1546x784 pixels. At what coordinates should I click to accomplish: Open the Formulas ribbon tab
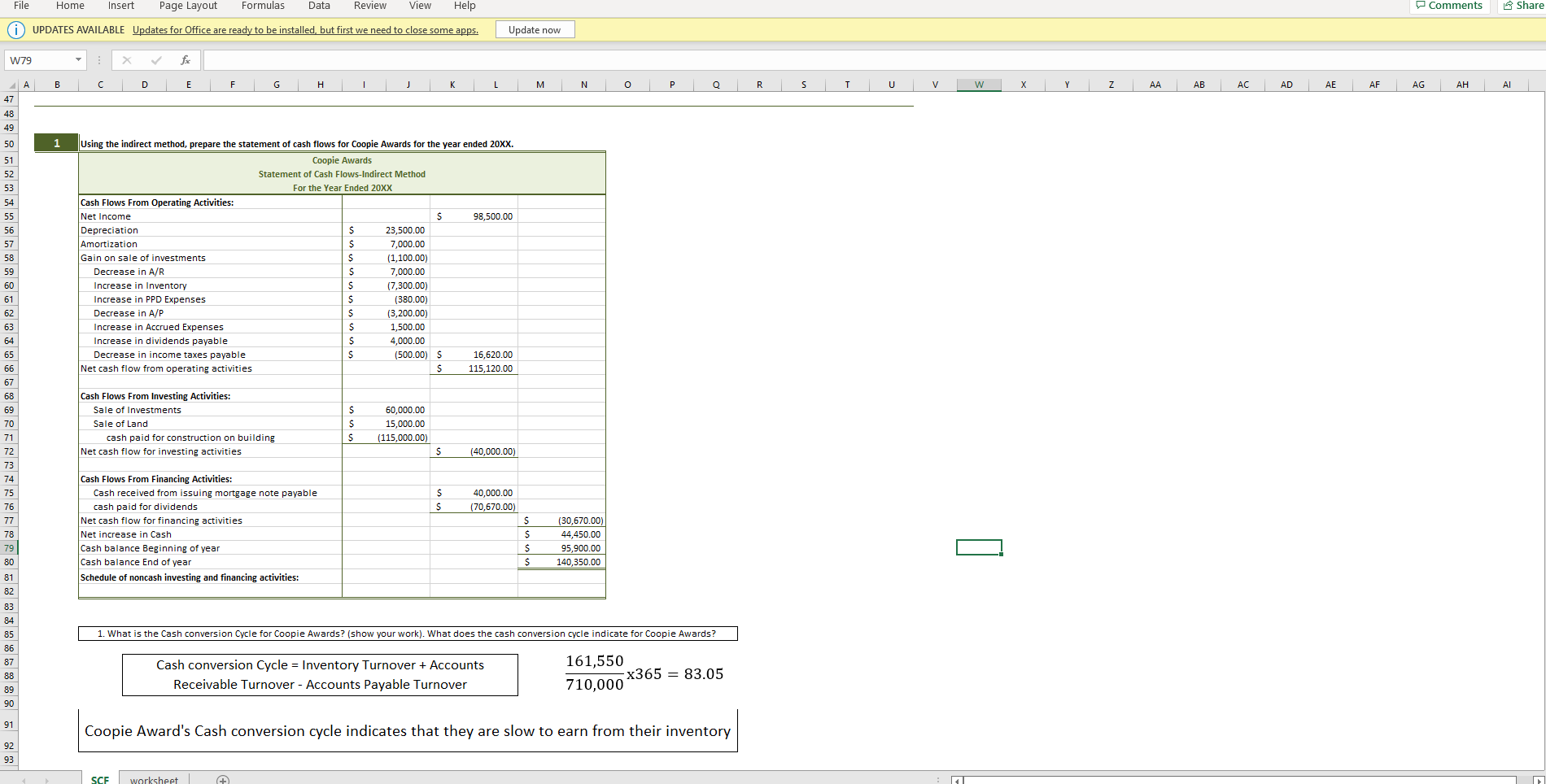(x=263, y=6)
